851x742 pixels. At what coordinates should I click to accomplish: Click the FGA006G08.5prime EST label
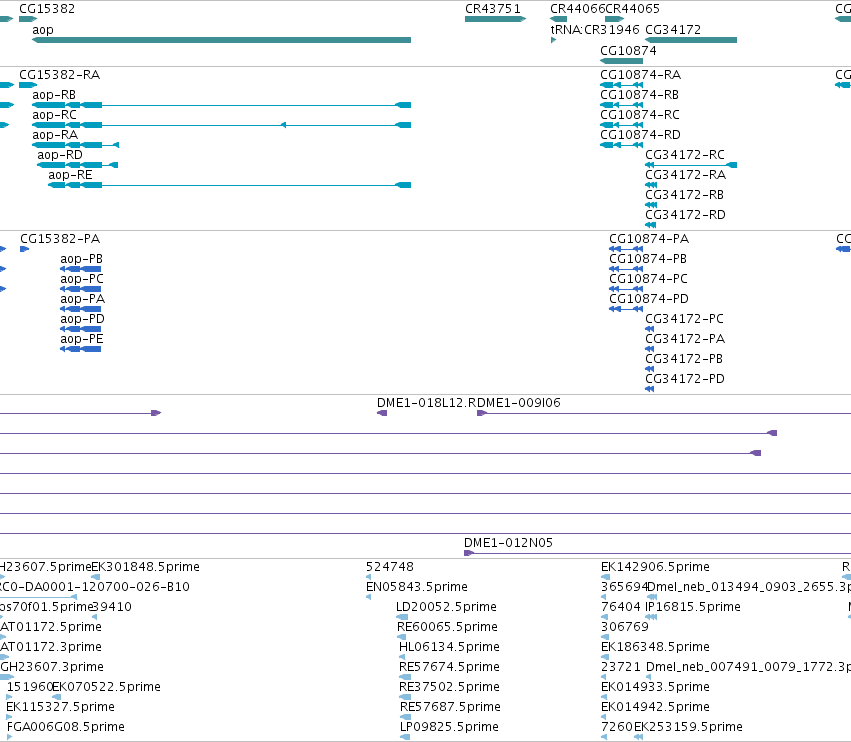[66, 728]
